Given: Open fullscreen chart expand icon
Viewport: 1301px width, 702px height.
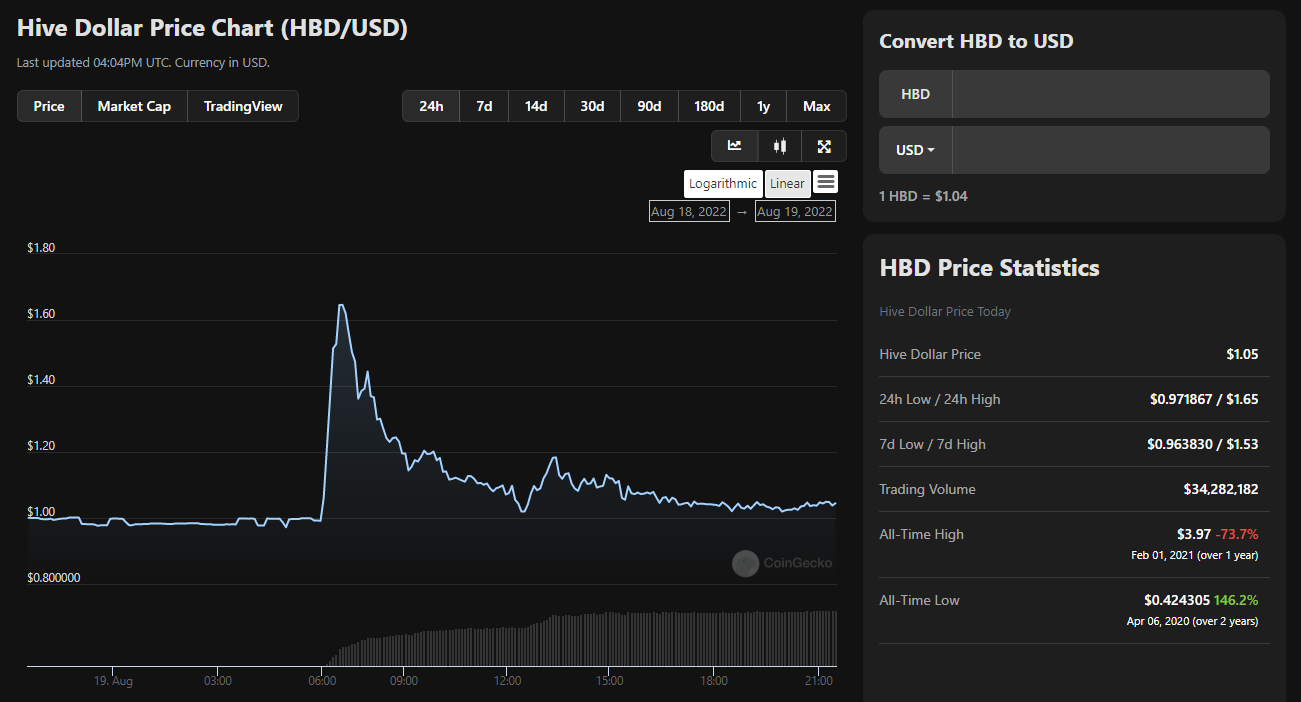Looking at the screenshot, I should (x=824, y=146).
